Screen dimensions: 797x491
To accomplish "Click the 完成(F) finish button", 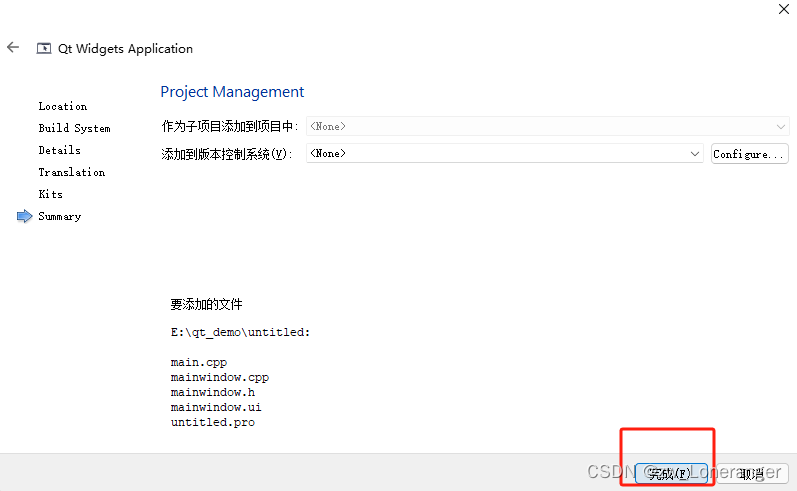I will (x=671, y=473).
